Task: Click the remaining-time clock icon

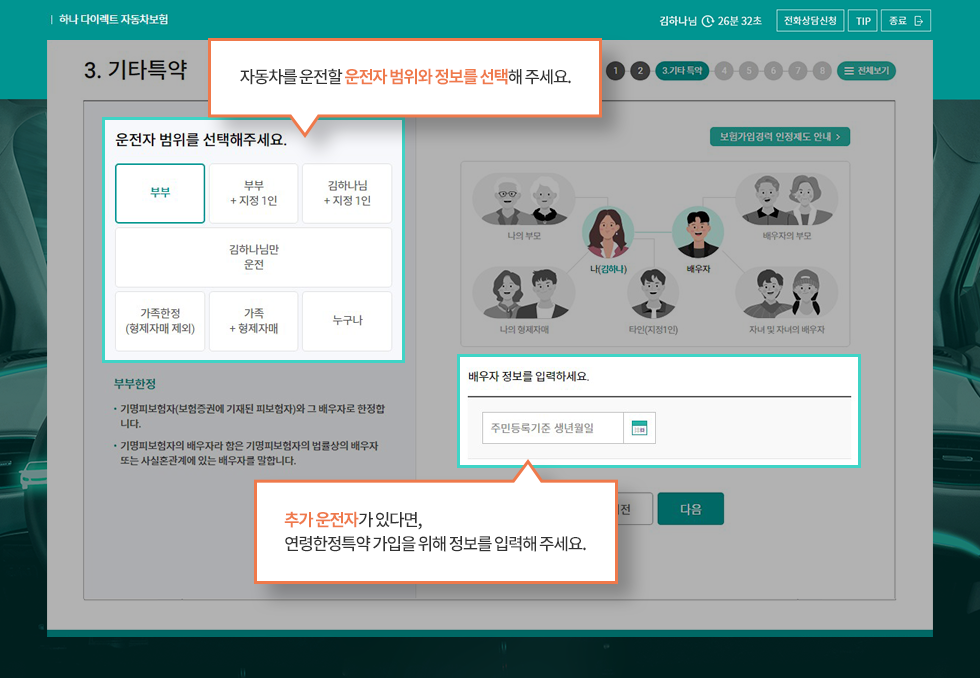Action: (x=708, y=21)
